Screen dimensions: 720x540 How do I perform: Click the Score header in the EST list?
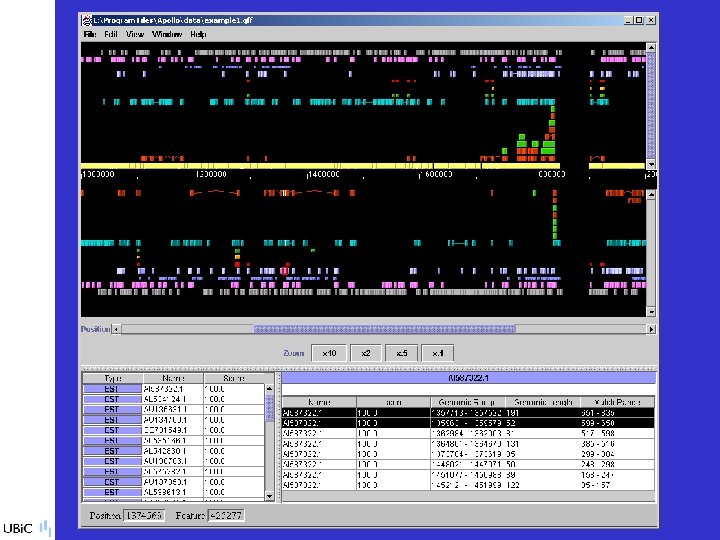[234, 378]
